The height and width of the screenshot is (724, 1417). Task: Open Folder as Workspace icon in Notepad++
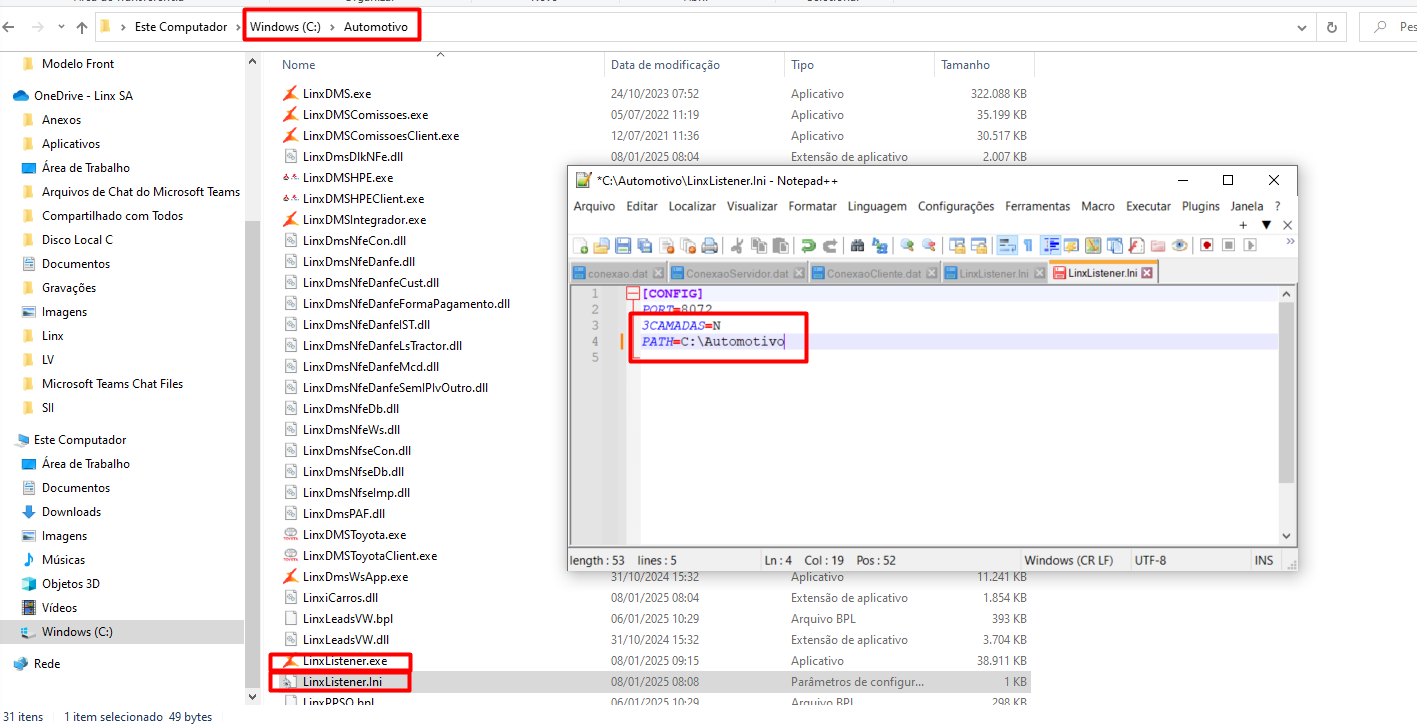pos(1158,245)
